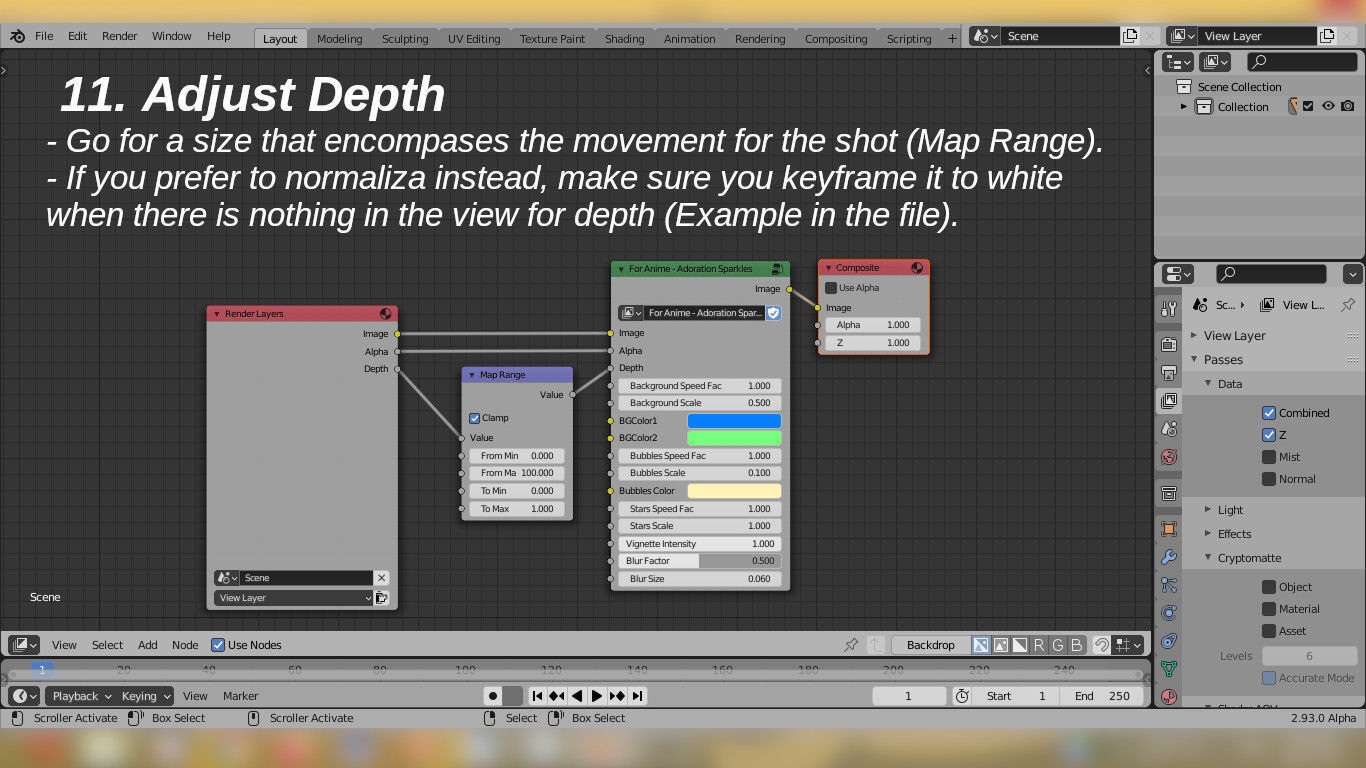Uncheck the Combined pass checkbox

point(1269,413)
